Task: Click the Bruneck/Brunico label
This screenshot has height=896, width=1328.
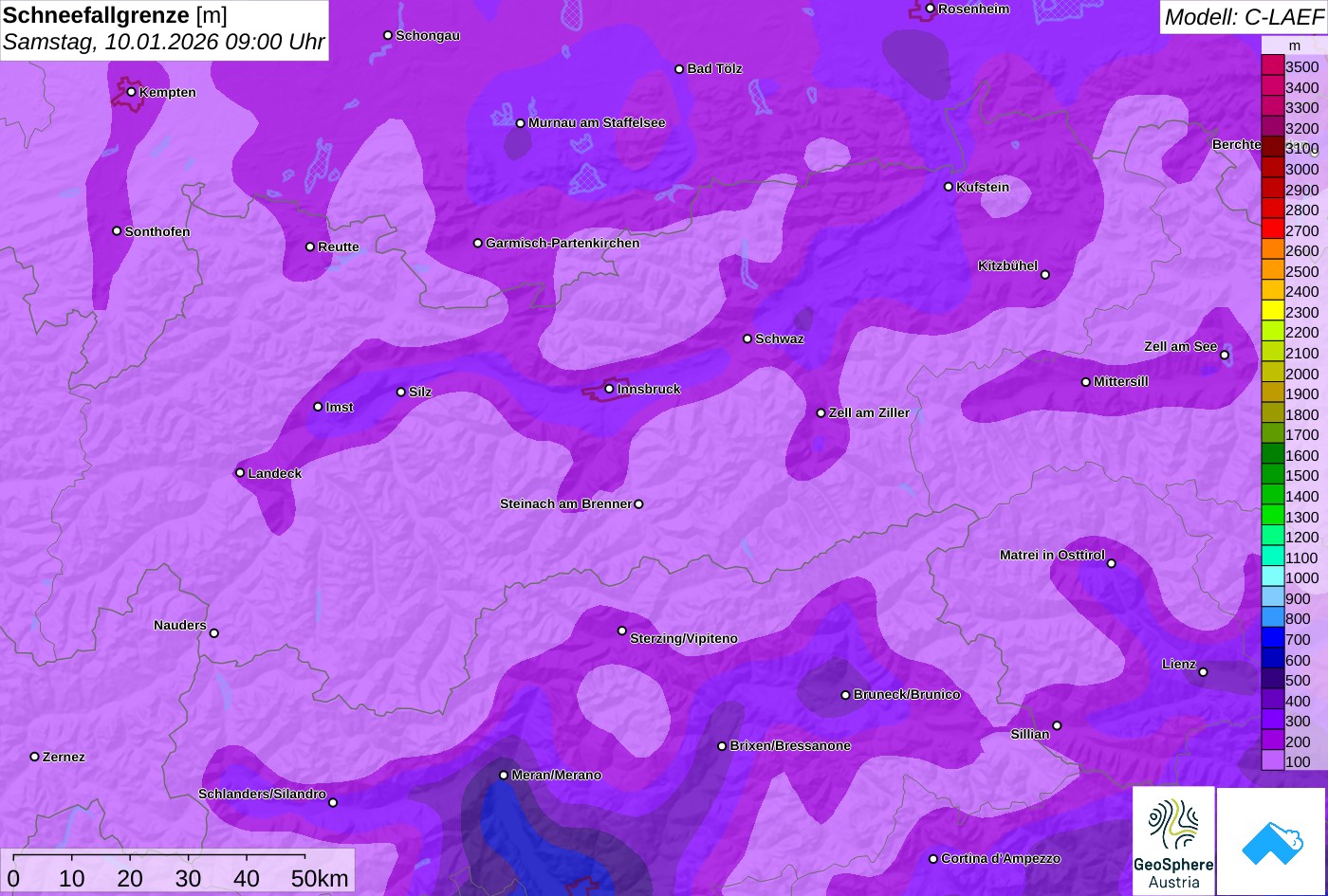Action: point(907,695)
